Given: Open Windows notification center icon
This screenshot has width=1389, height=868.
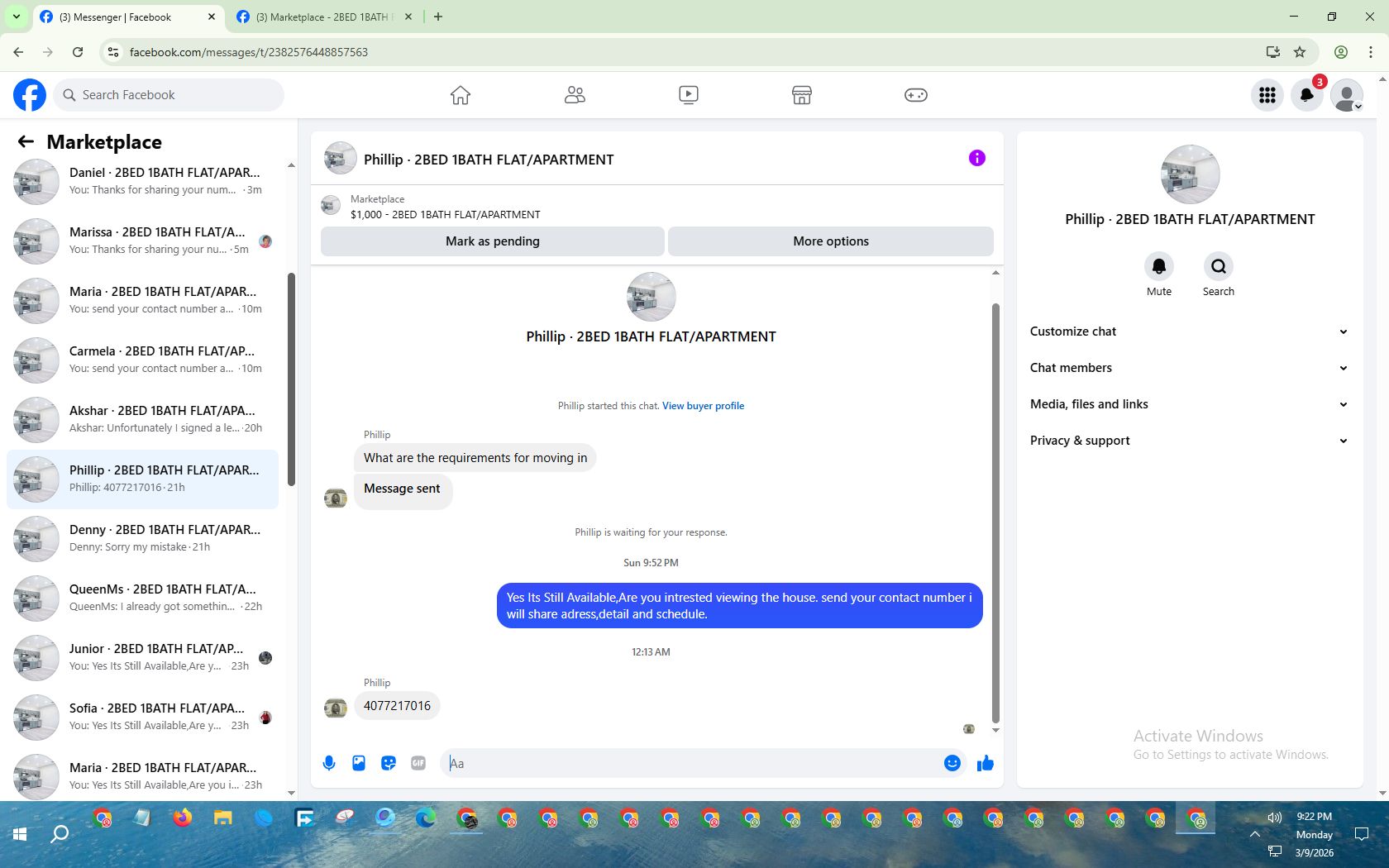Looking at the screenshot, I should coord(1362,834).
